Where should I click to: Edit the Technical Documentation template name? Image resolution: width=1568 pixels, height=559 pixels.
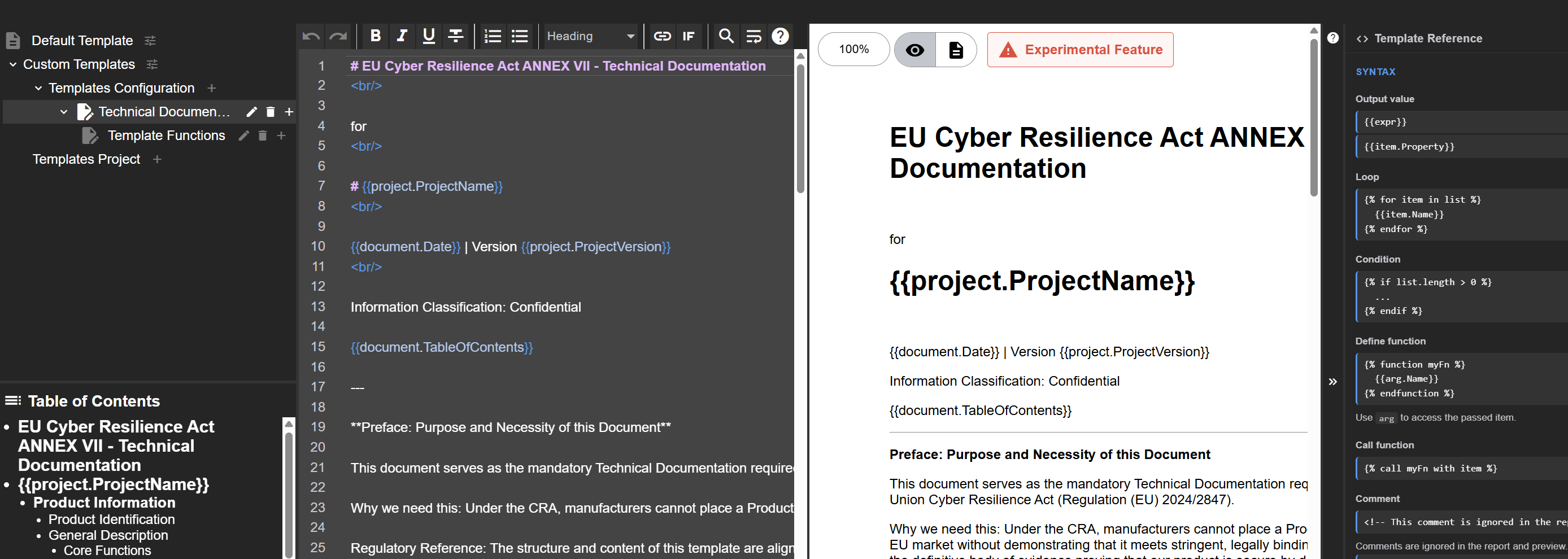coord(251,112)
